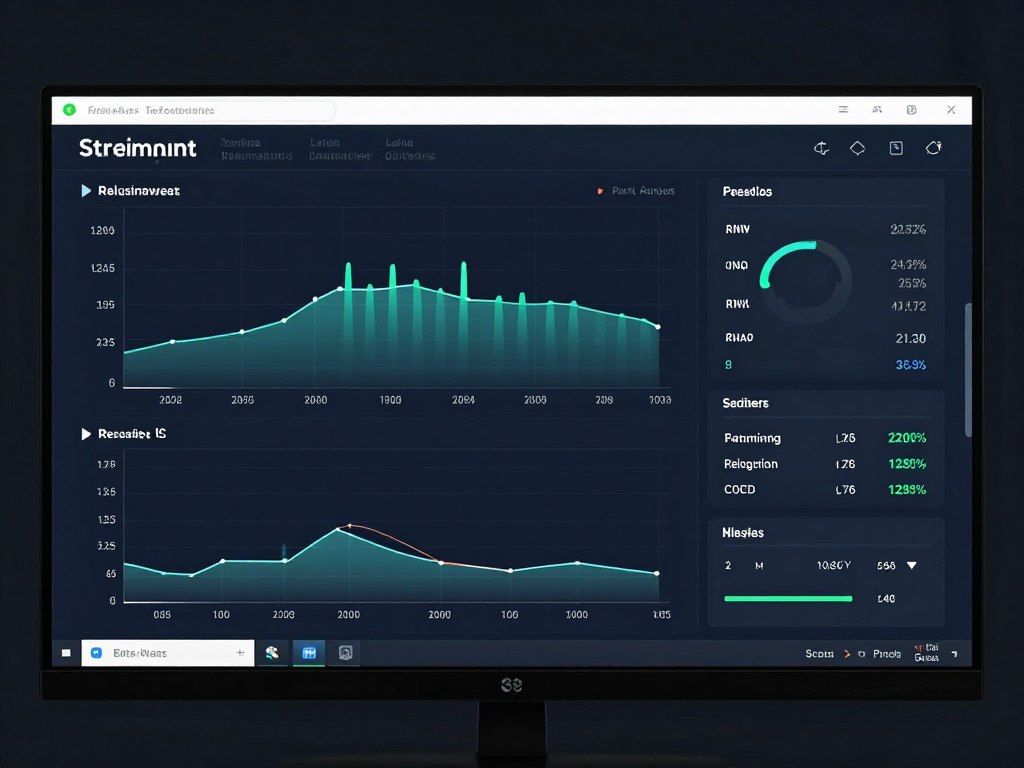This screenshot has height=768, width=1024.
Task: Click the Pinola button in the taskbar
Action: [887, 654]
